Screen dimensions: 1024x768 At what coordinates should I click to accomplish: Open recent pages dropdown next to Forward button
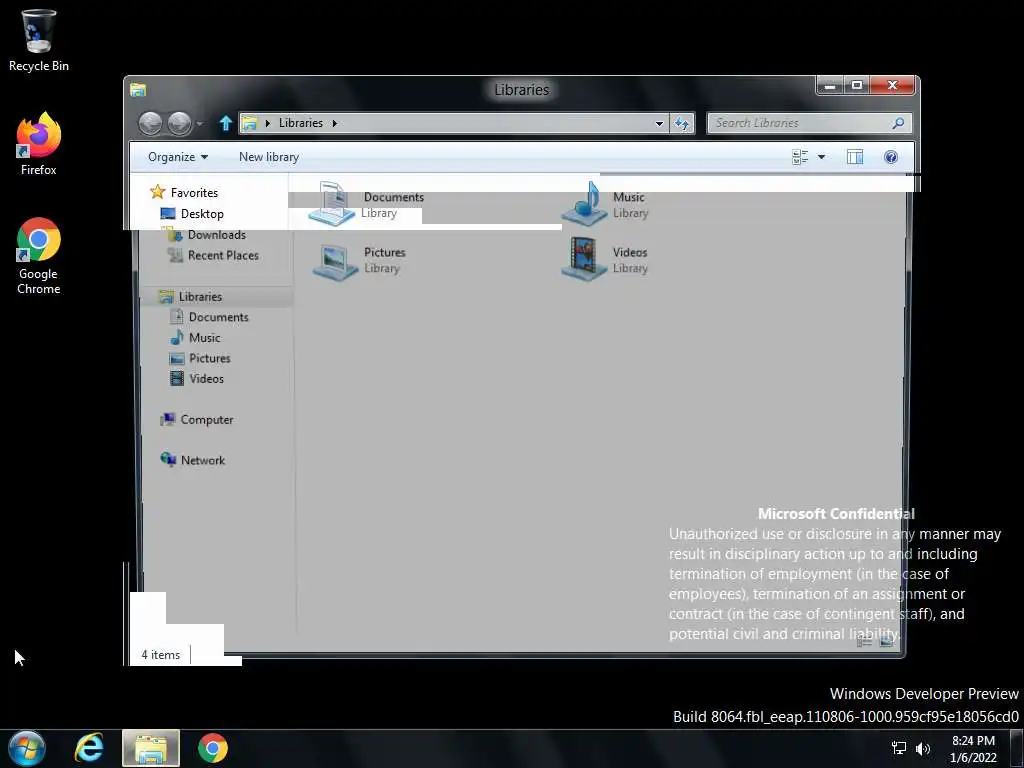pyautogui.click(x=200, y=123)
